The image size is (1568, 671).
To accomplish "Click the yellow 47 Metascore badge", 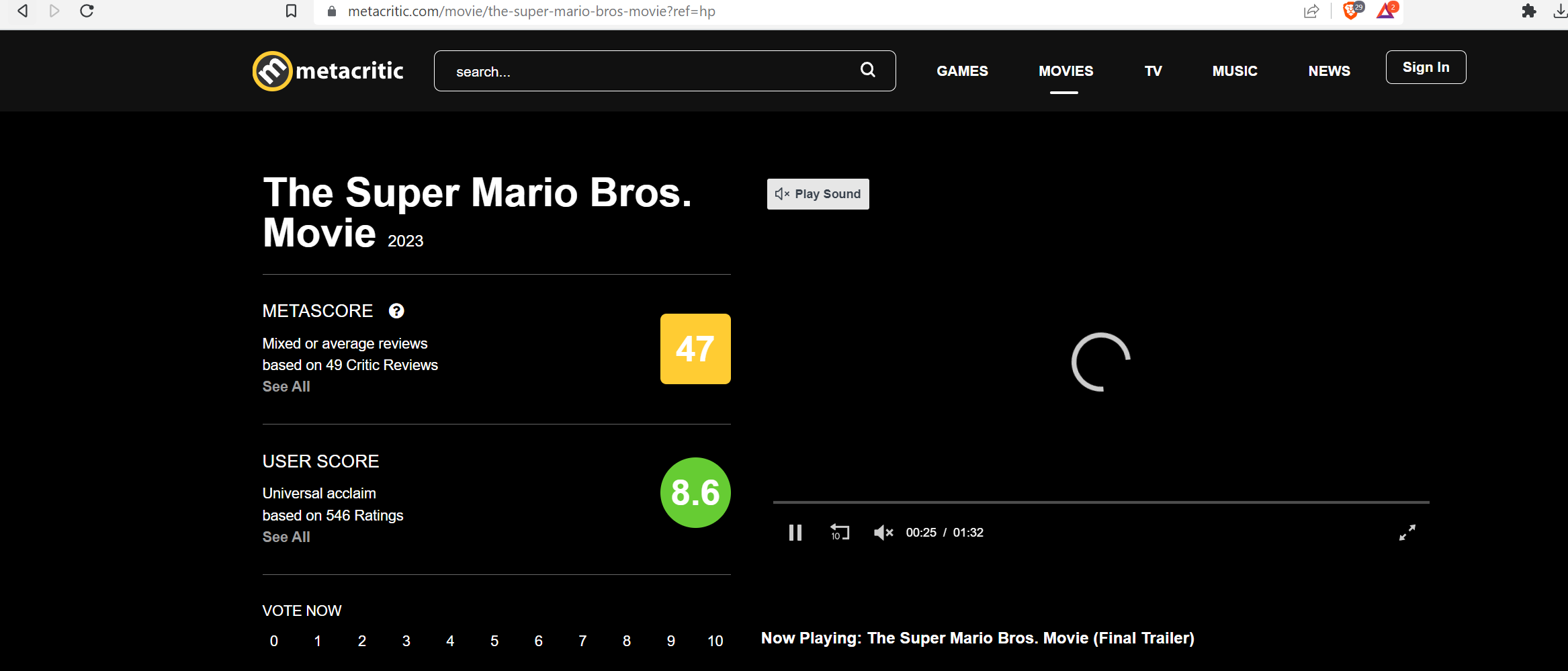I will (x=695, y=349).
